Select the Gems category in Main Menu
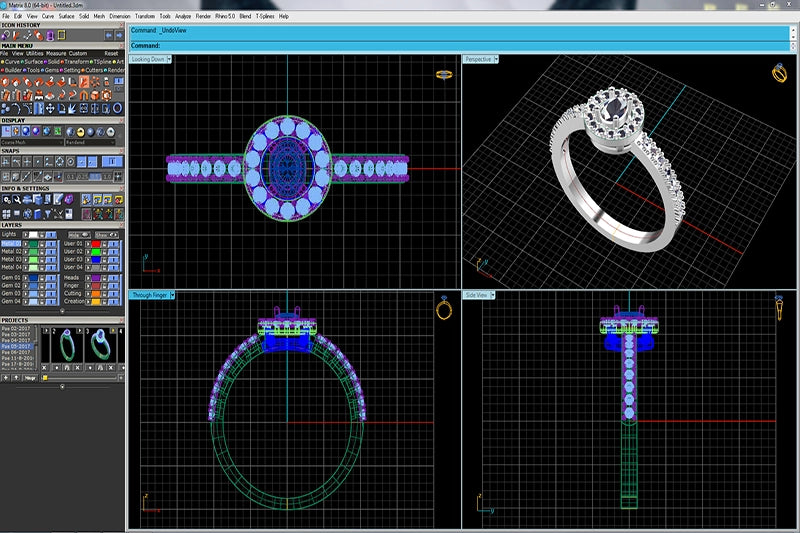Screen dimensions: 800x533 click(50, 70)
